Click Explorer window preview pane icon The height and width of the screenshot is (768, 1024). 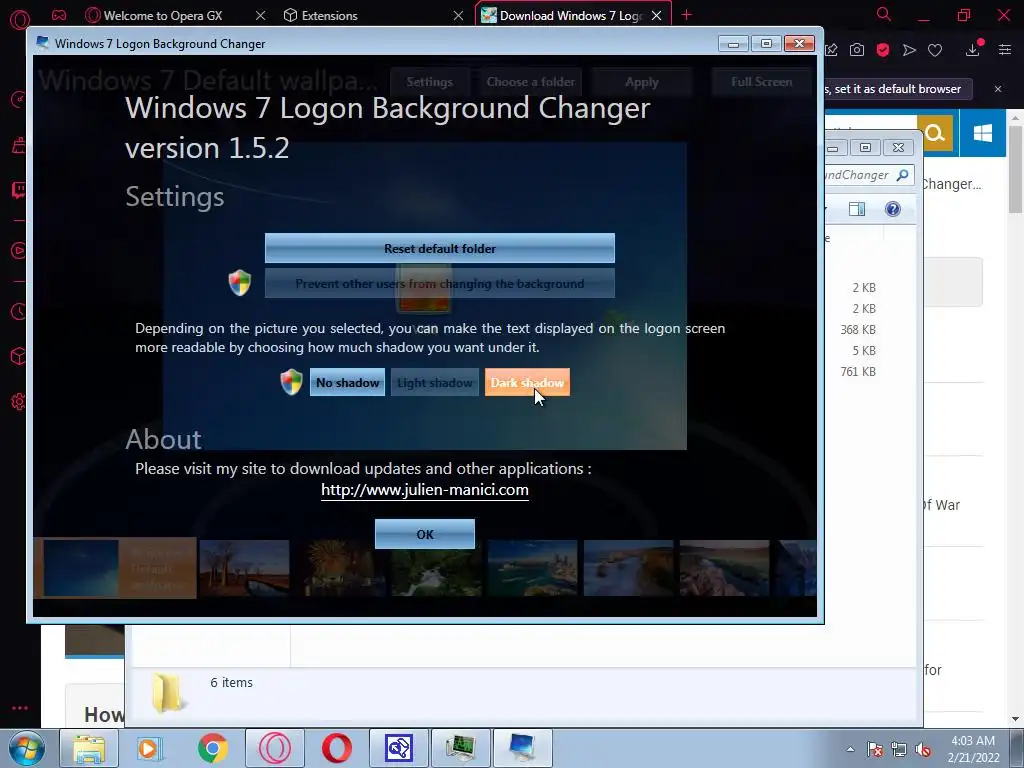click(x=857, y=209)
